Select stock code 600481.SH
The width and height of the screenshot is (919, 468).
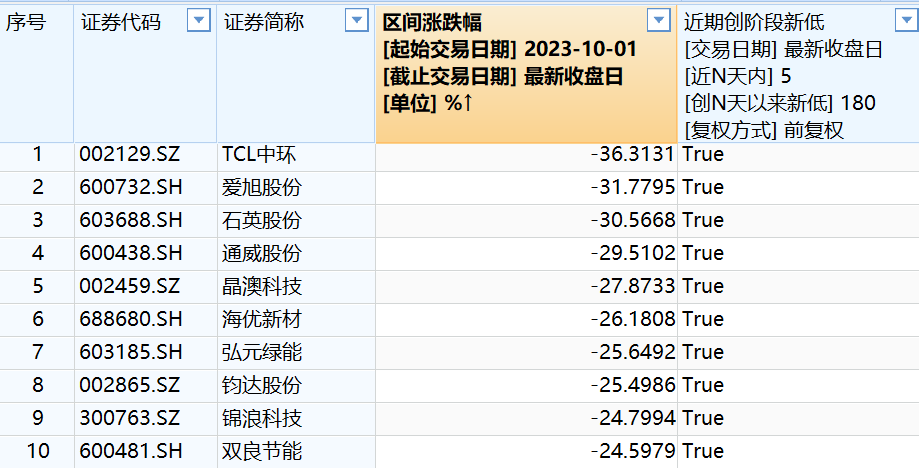click(131, 450)
